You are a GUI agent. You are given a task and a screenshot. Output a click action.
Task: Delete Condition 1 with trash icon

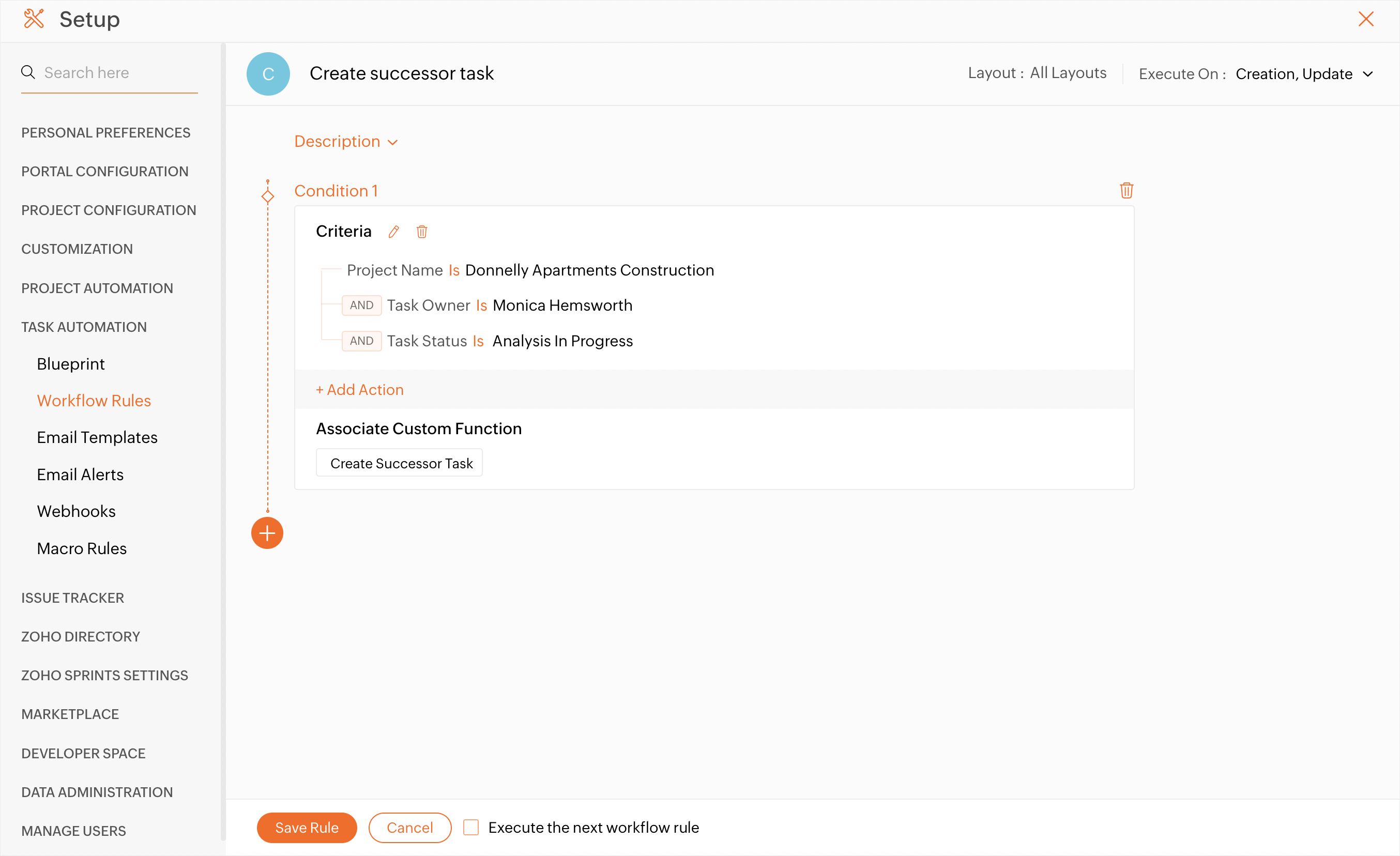[1126, 190]
